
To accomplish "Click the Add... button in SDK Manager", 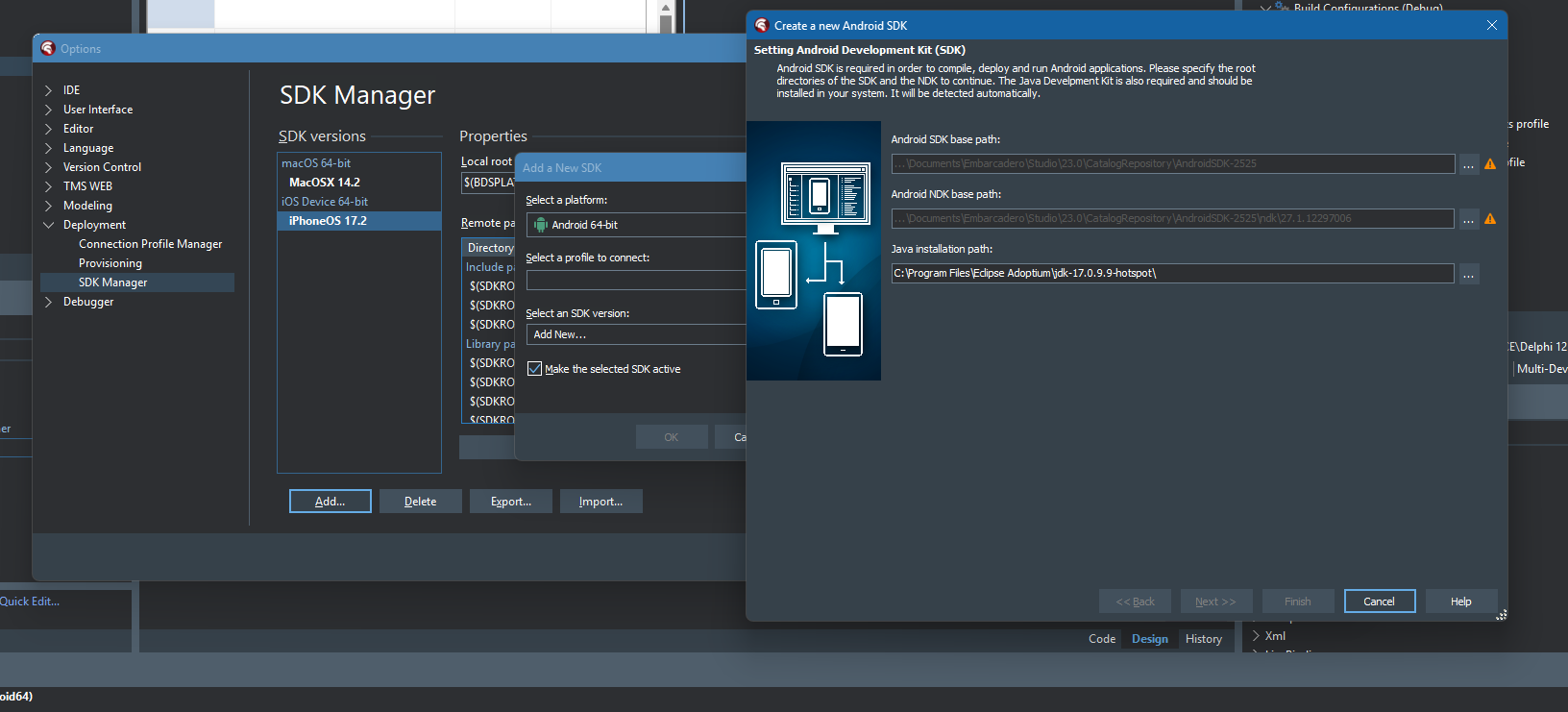I will pyautogui.click(x=331, y=502).
